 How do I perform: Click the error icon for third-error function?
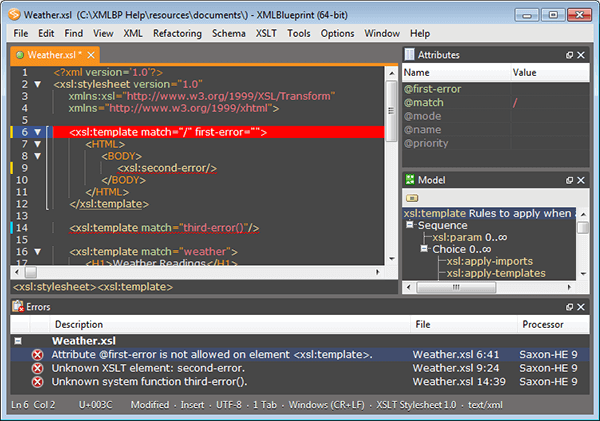click(38, 381)
